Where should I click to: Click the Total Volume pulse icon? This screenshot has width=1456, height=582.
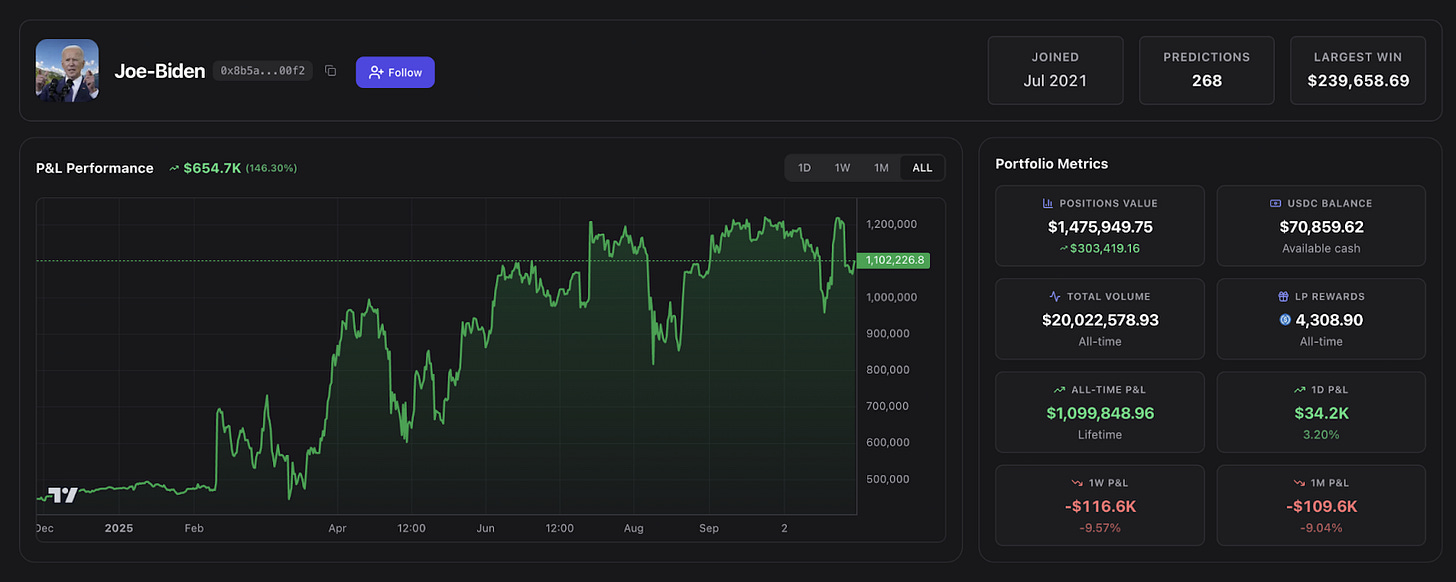[1055, 297]
